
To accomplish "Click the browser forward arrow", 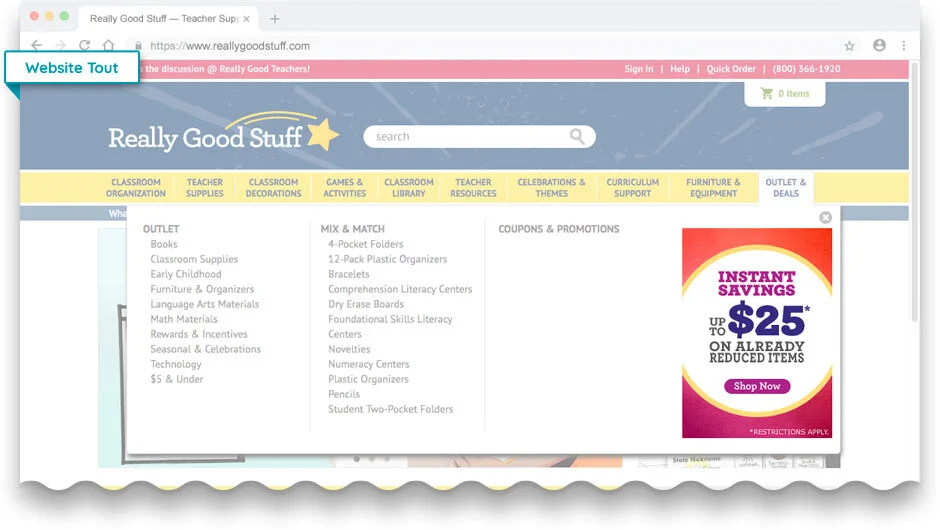I will tap(61, 46).
